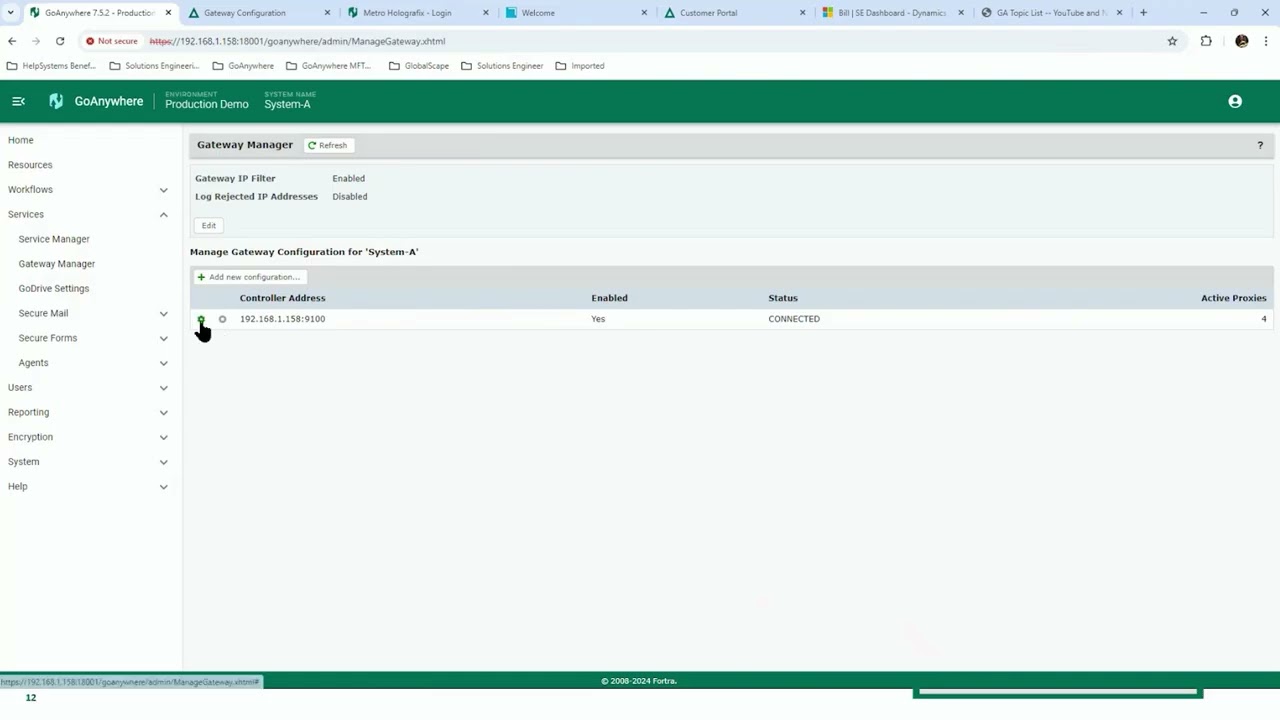Open a new browser tab
Viewport: 1280px width, 720px height.
pos(1143,13)
